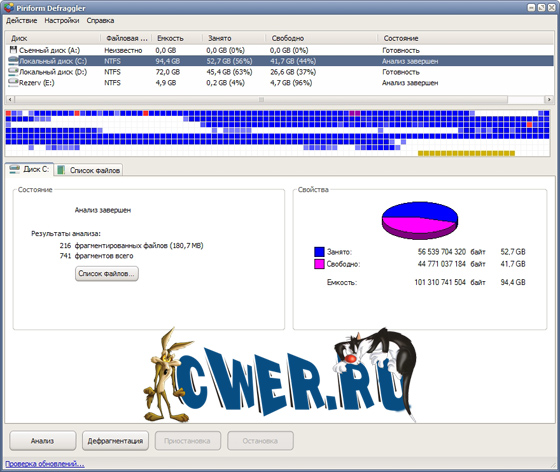
Task: Click the blue Занято color swatch
Action: click(x=319, y=252)
